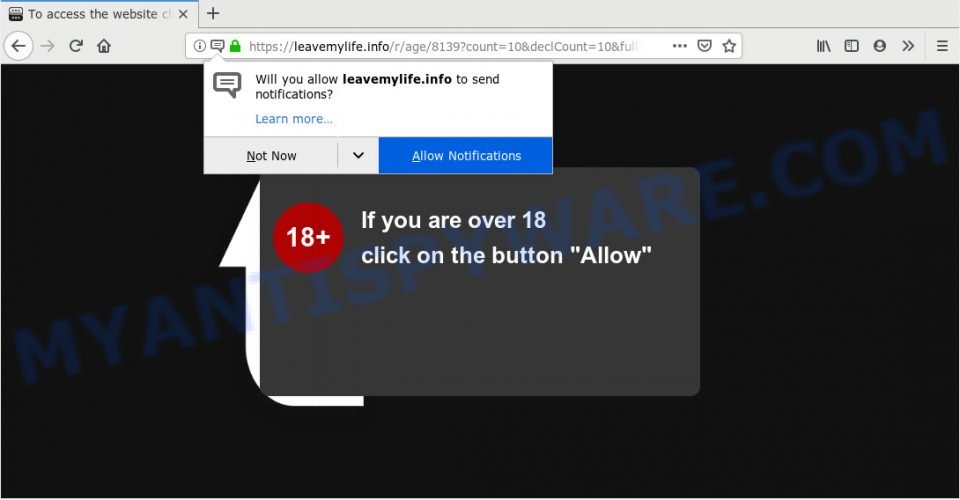The width and height of the screenshot is (960, 500).
Task: Open the Learn more link
Action: coord(294,119)
